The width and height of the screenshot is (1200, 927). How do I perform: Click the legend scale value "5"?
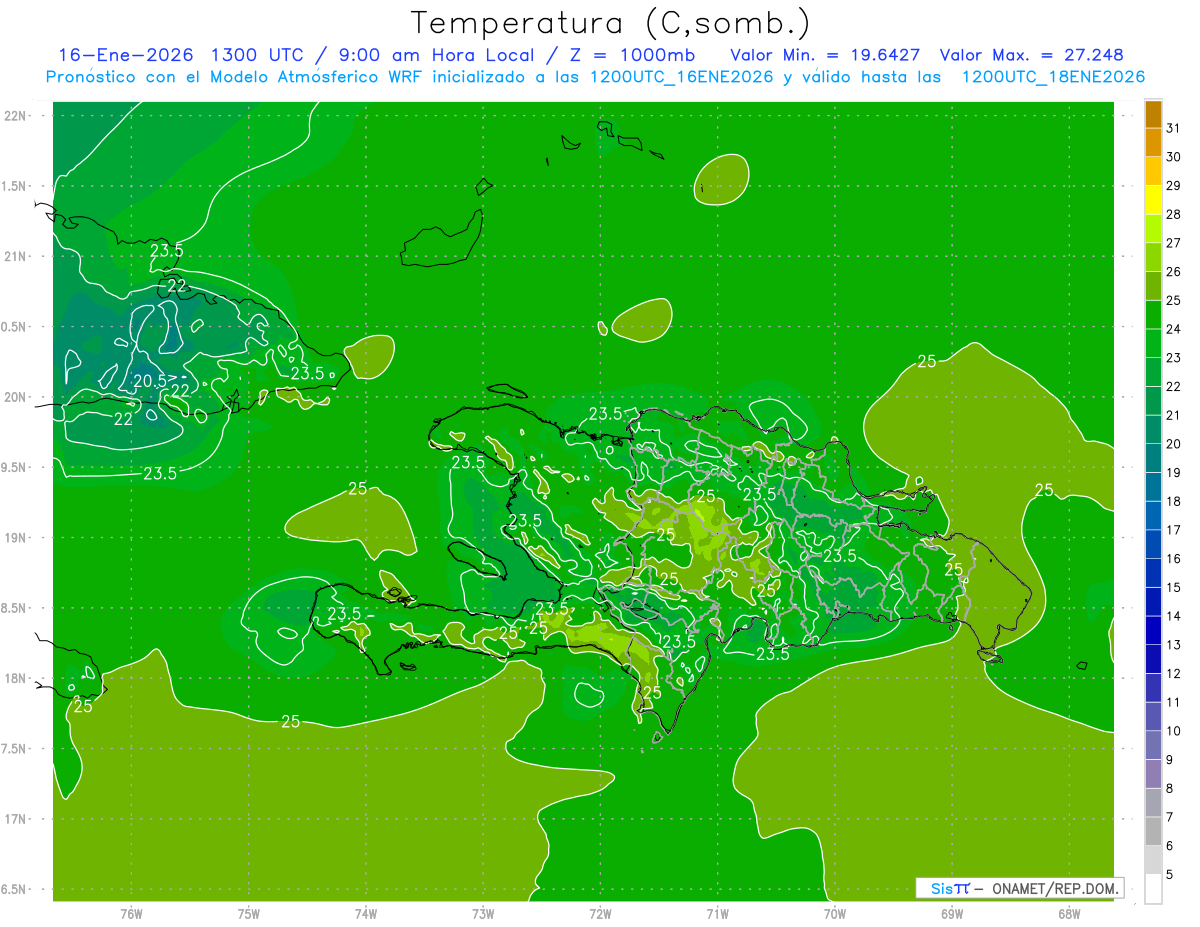coord(1170,874)
